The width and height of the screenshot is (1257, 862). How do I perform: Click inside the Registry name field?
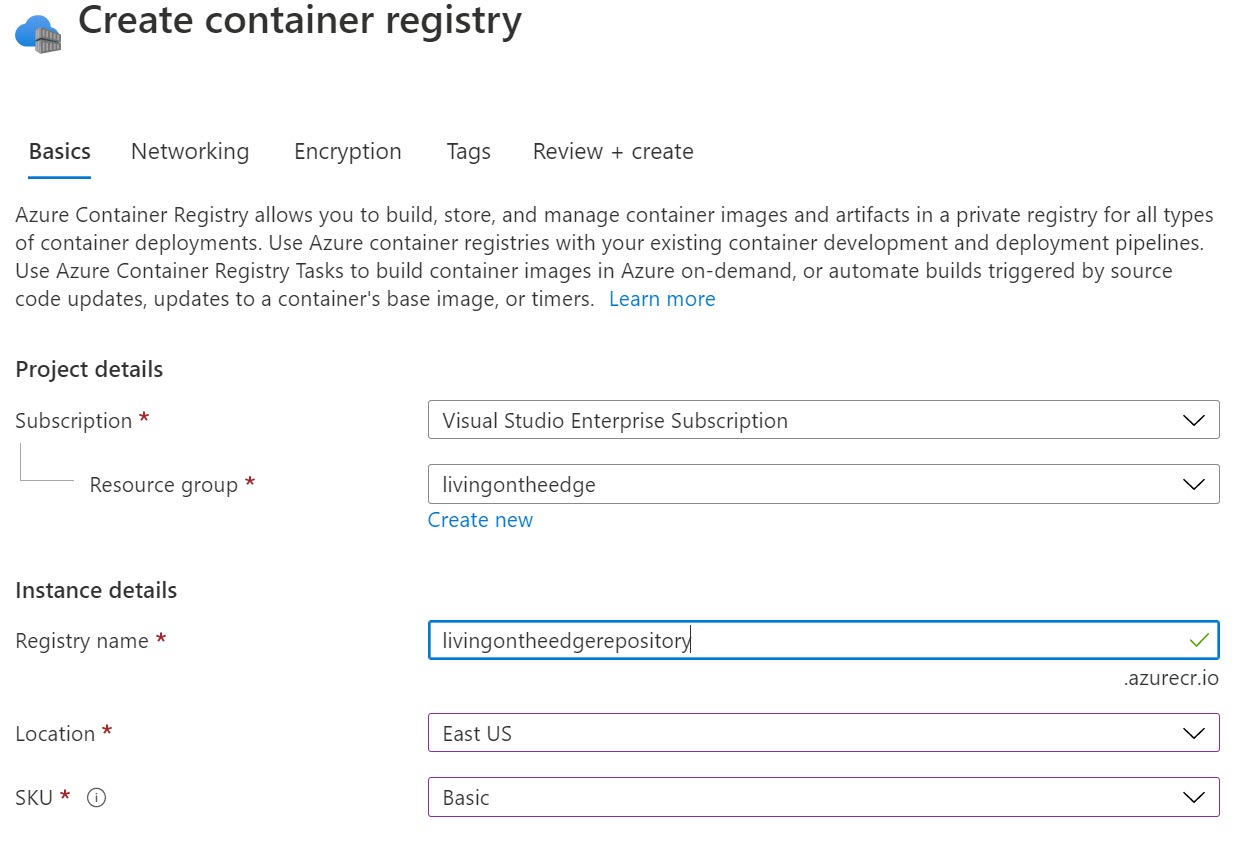point(823,640)
